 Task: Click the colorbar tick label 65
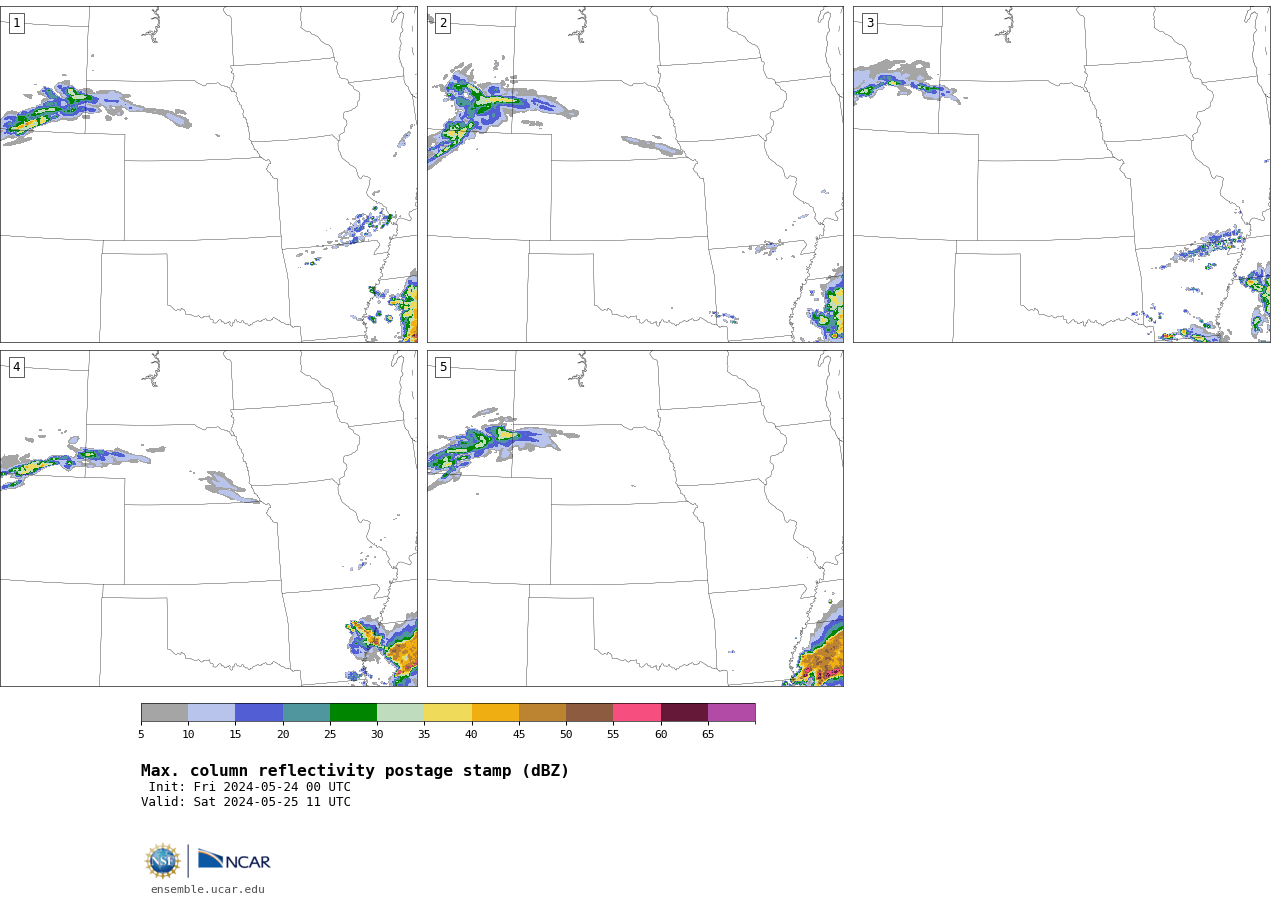pyautogui.click(x=708, y=734)
